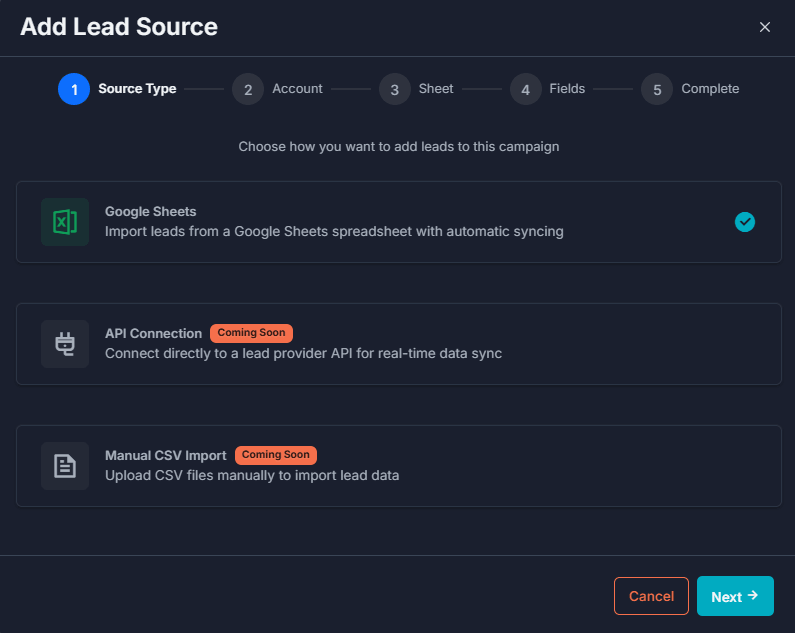
Task: Jump to step 4 circle, Fields
Action: click(x=526, y=89)
